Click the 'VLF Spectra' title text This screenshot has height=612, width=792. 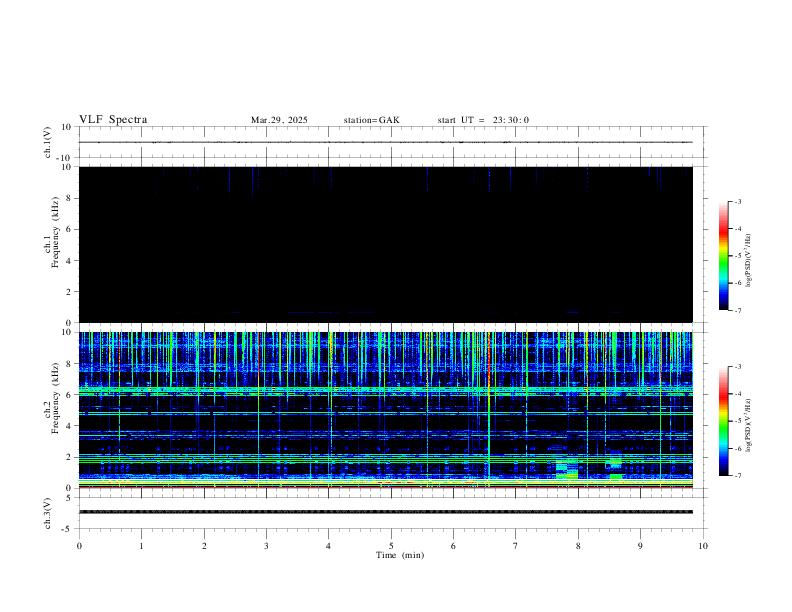113,120
